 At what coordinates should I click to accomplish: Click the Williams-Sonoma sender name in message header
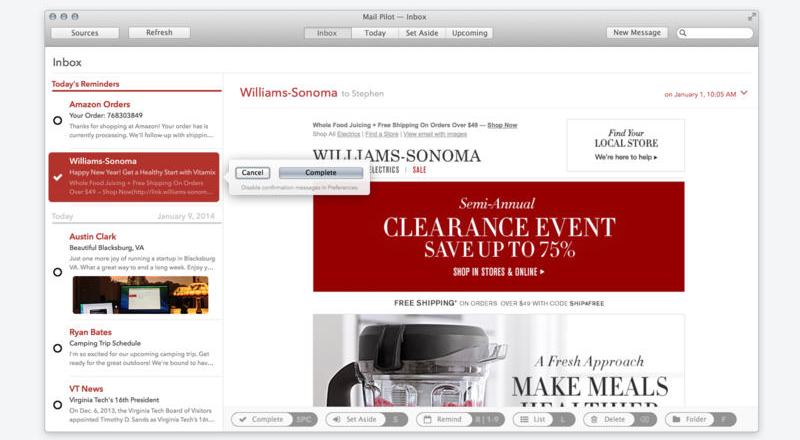pos(288,93)
